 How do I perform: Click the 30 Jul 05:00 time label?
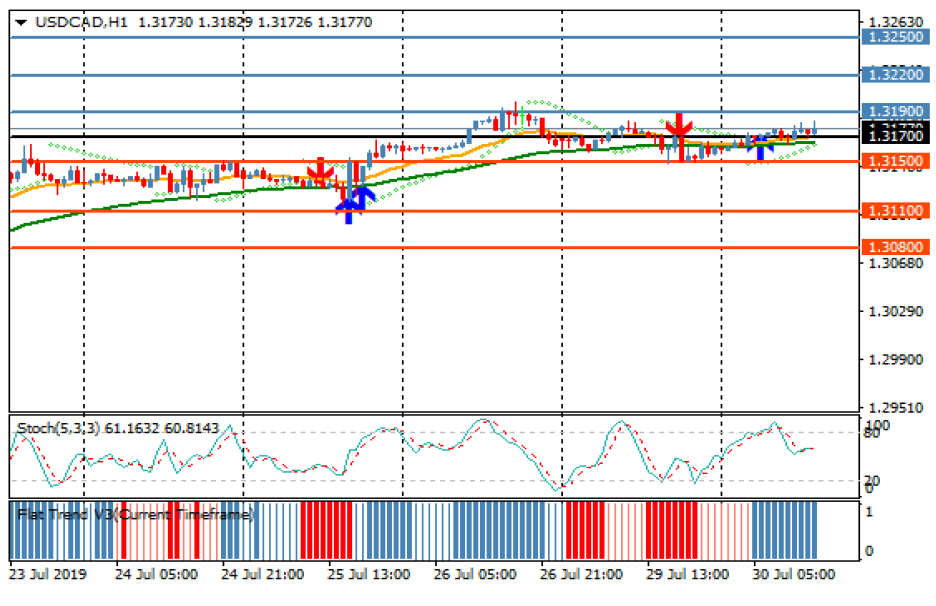click(795, 575)
